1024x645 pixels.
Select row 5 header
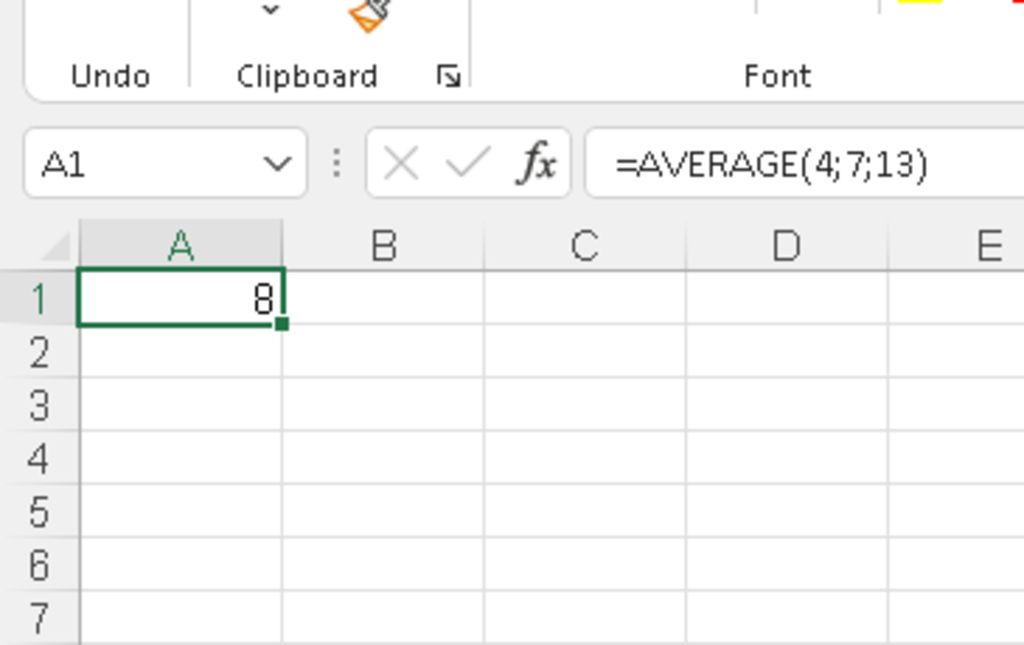(39, 512)
